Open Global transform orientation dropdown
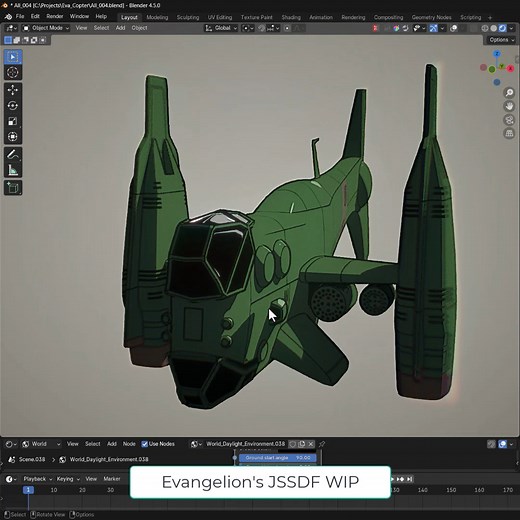This screenshot has height=520, width=520. (221, 28)
